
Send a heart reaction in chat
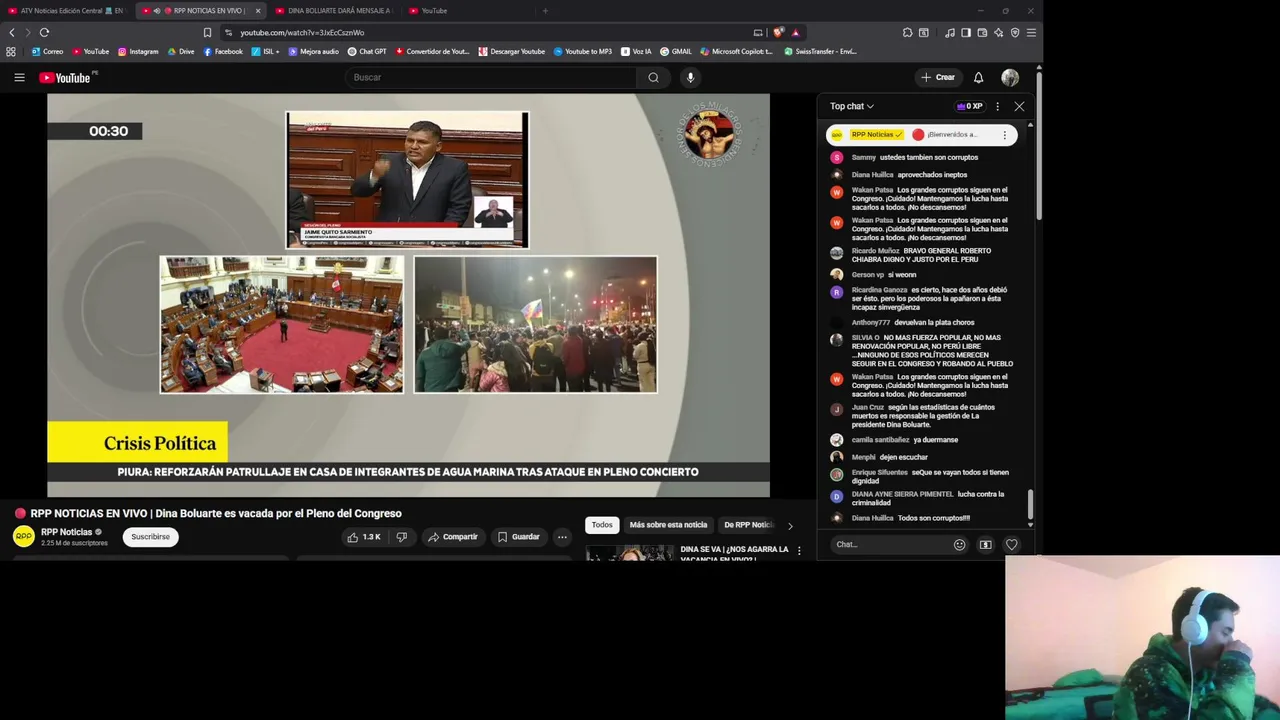coord(1011,545)
